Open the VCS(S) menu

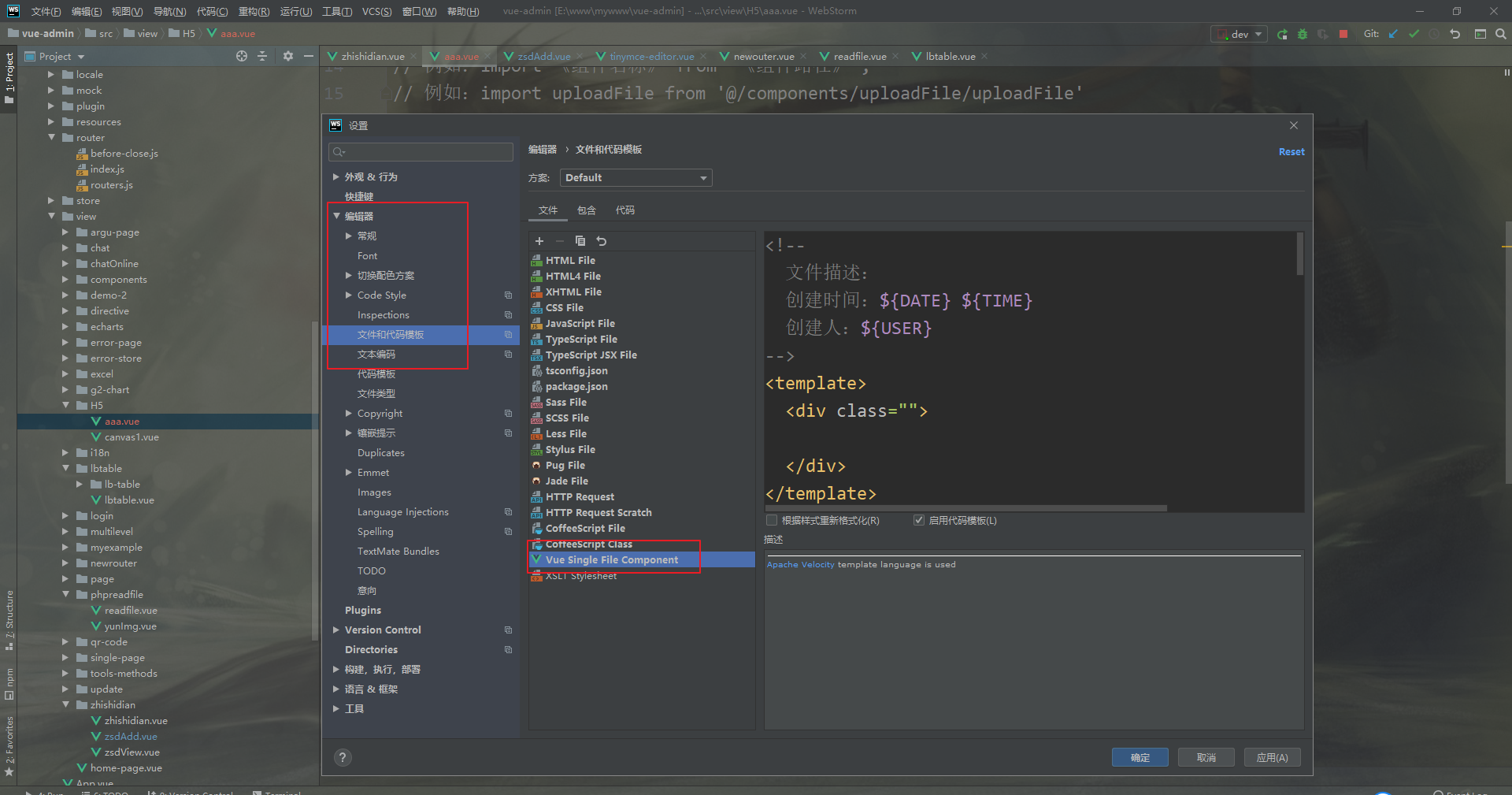[x=376, y=11]
